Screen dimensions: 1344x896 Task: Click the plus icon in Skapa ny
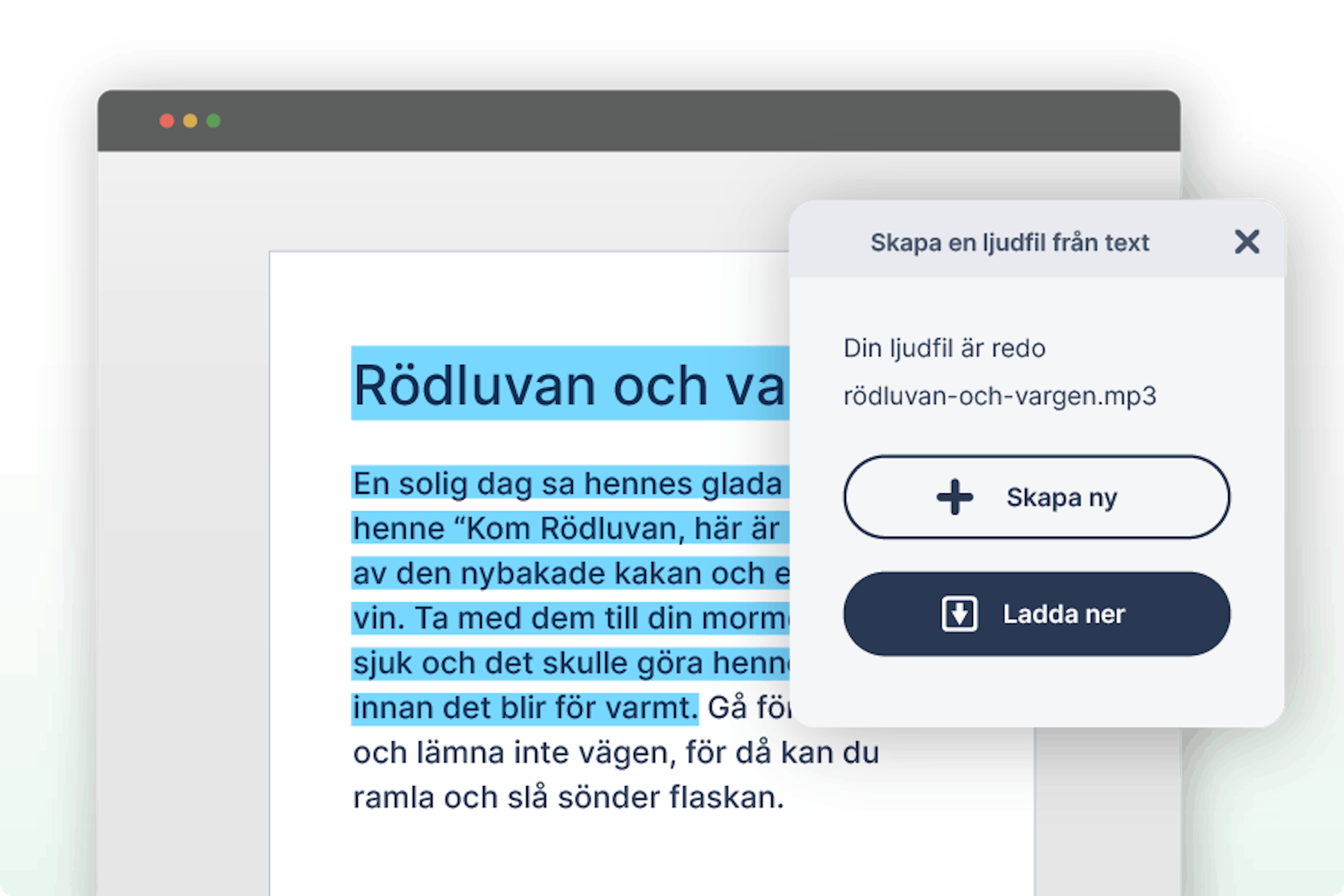(x=955, y=497)
